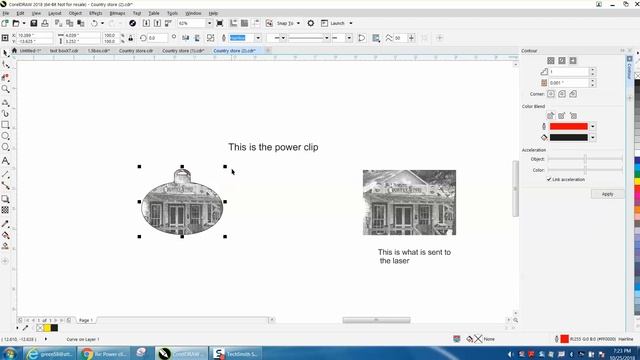Open the contour fill color dropdown
640x360 pixels.
pyautogui.click(x=593, y=138)
